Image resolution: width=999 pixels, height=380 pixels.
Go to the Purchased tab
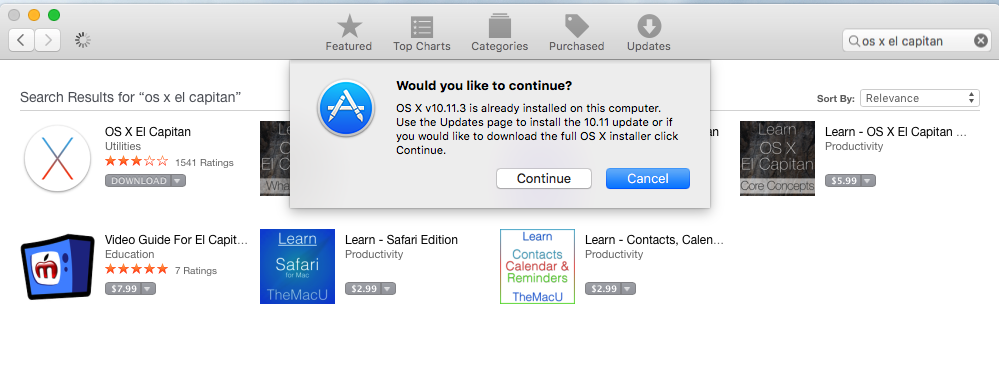point(577,33)
